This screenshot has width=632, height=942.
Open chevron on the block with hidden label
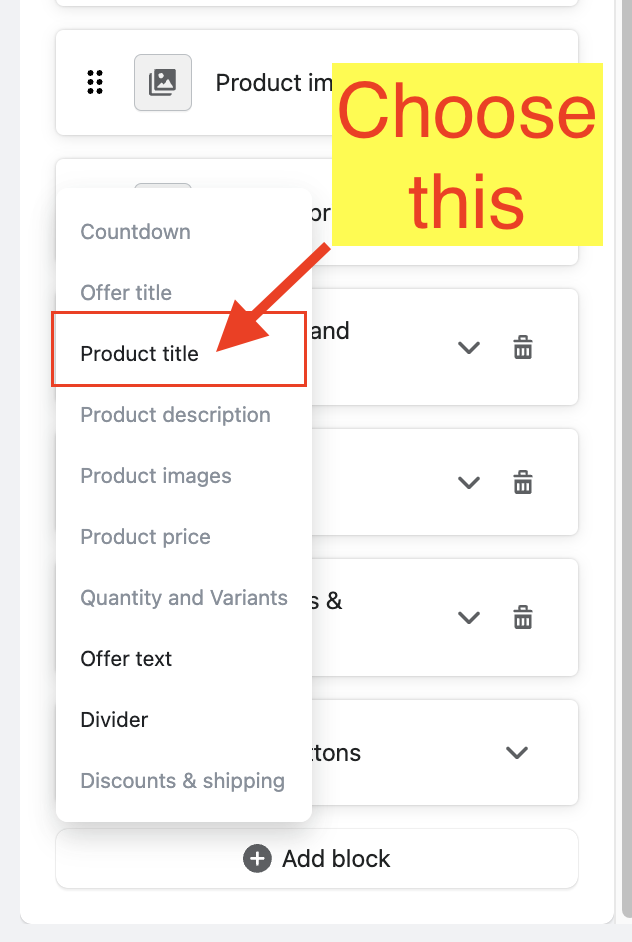(x=469, y=482)
